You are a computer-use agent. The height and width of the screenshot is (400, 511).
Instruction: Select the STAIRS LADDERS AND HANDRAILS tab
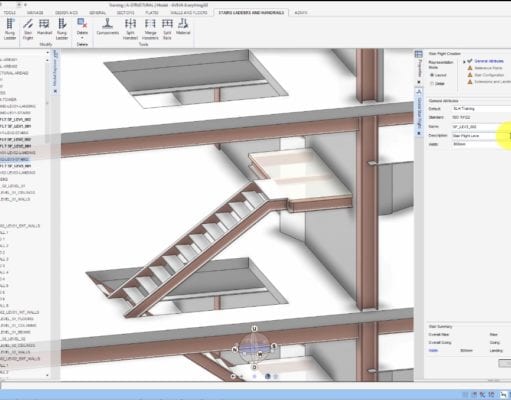251,13
